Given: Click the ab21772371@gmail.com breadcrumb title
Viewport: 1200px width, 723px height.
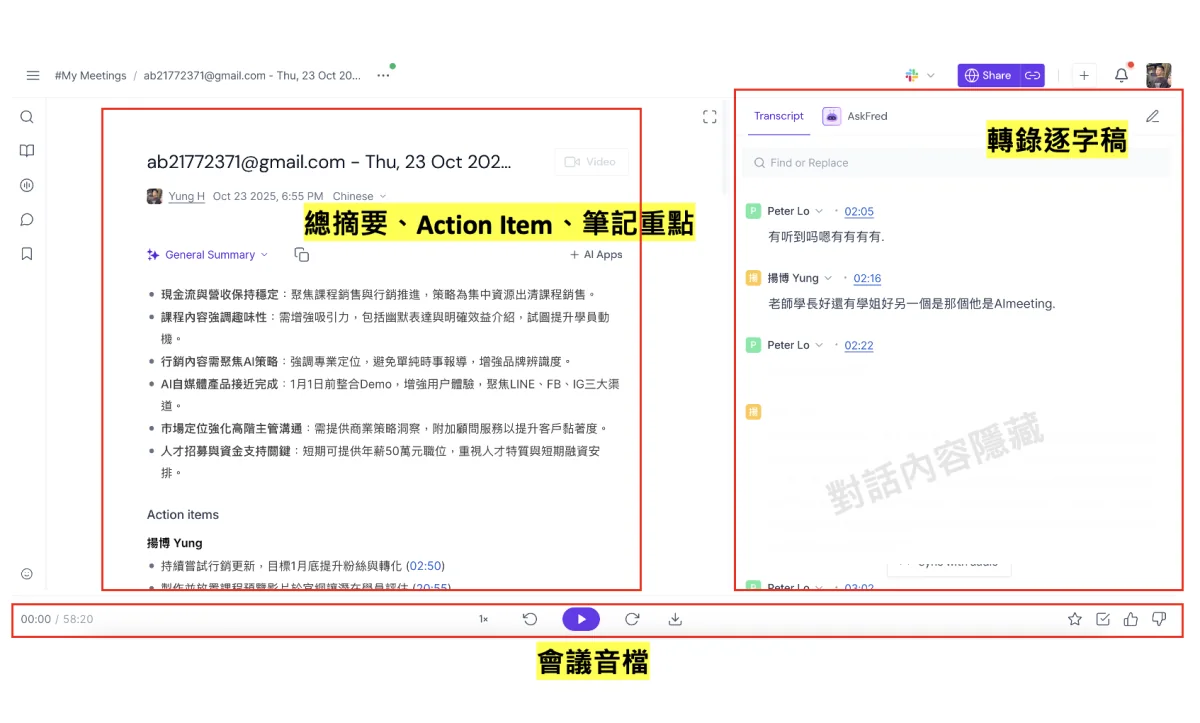Looking at the screenshot, I should [x=252, y=75].
